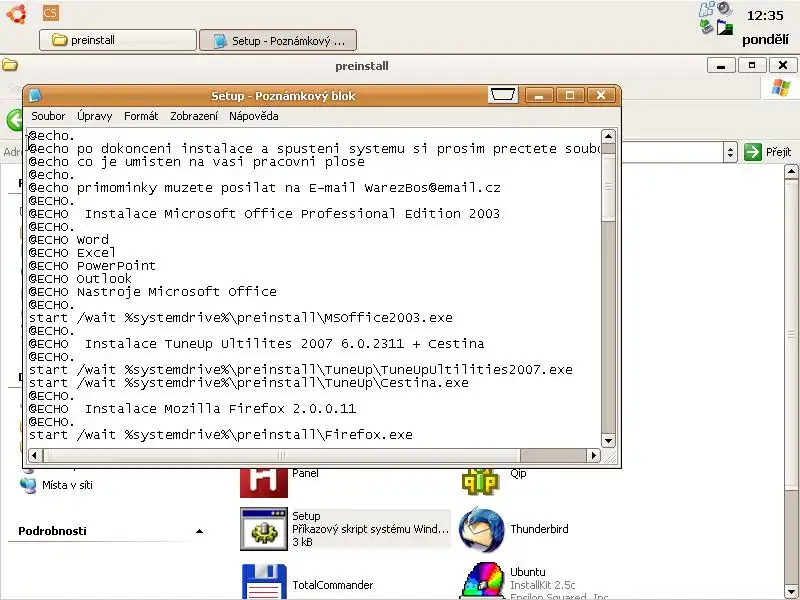Minimize the Setup Notepad window
This screenshot has width=800, height=600.
click(x=539, y=95)
